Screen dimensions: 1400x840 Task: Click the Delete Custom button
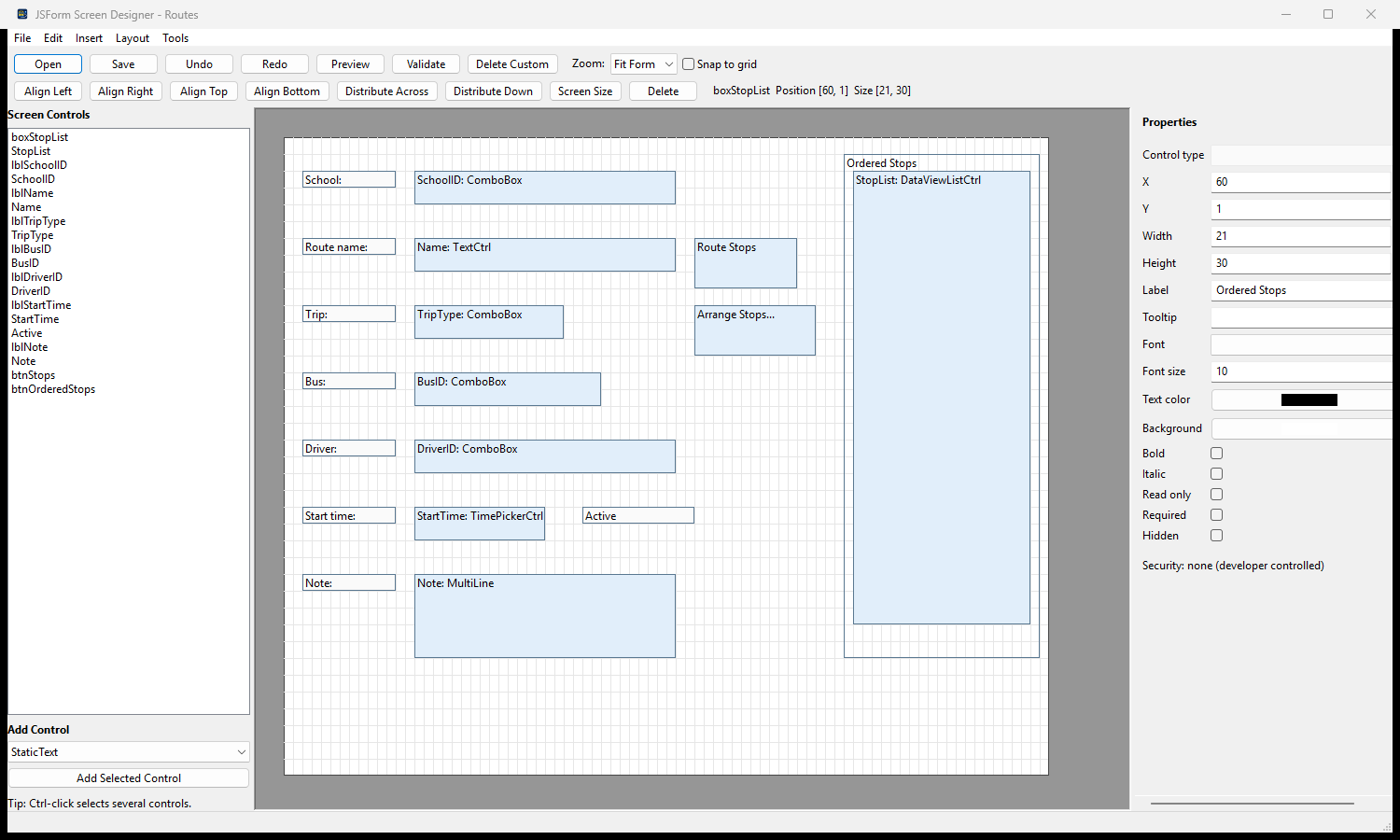pyautogui.click(x=512, y=64)
